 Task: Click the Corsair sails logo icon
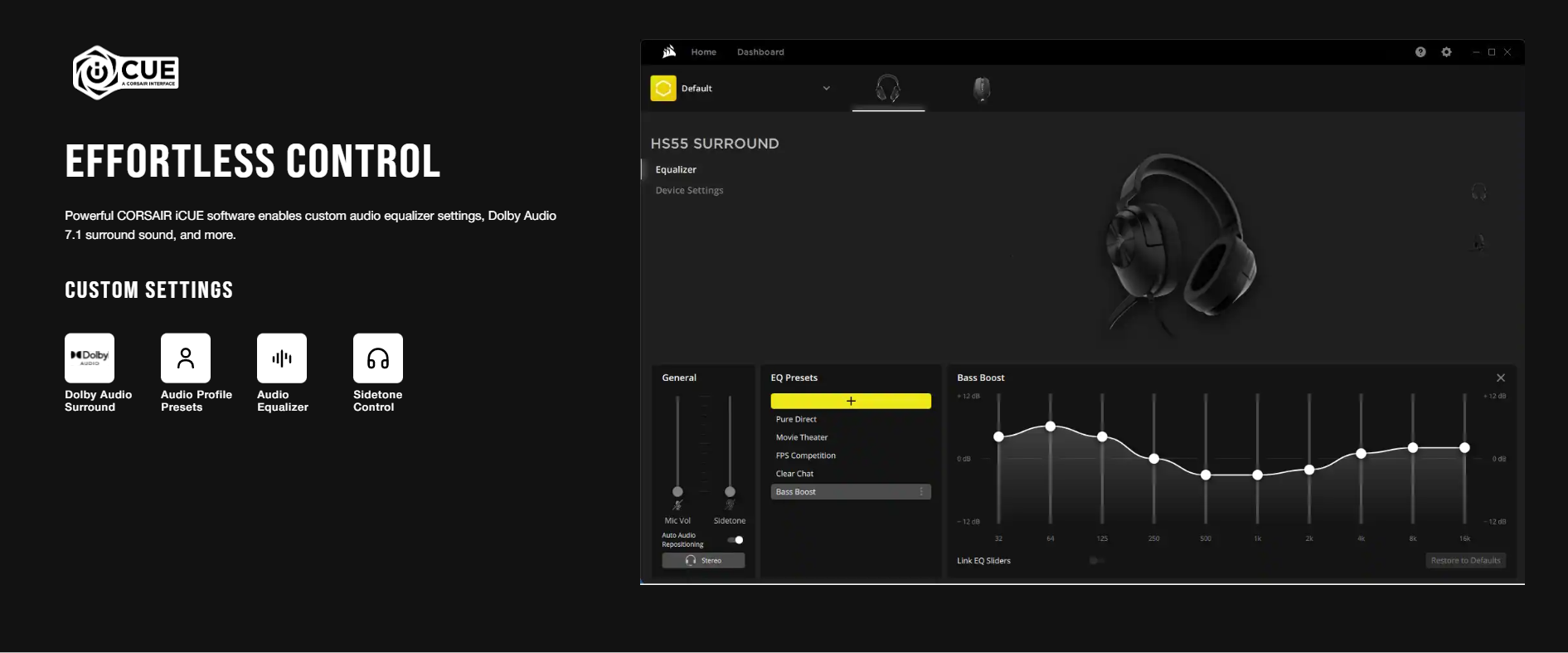[x=669, y=51]
